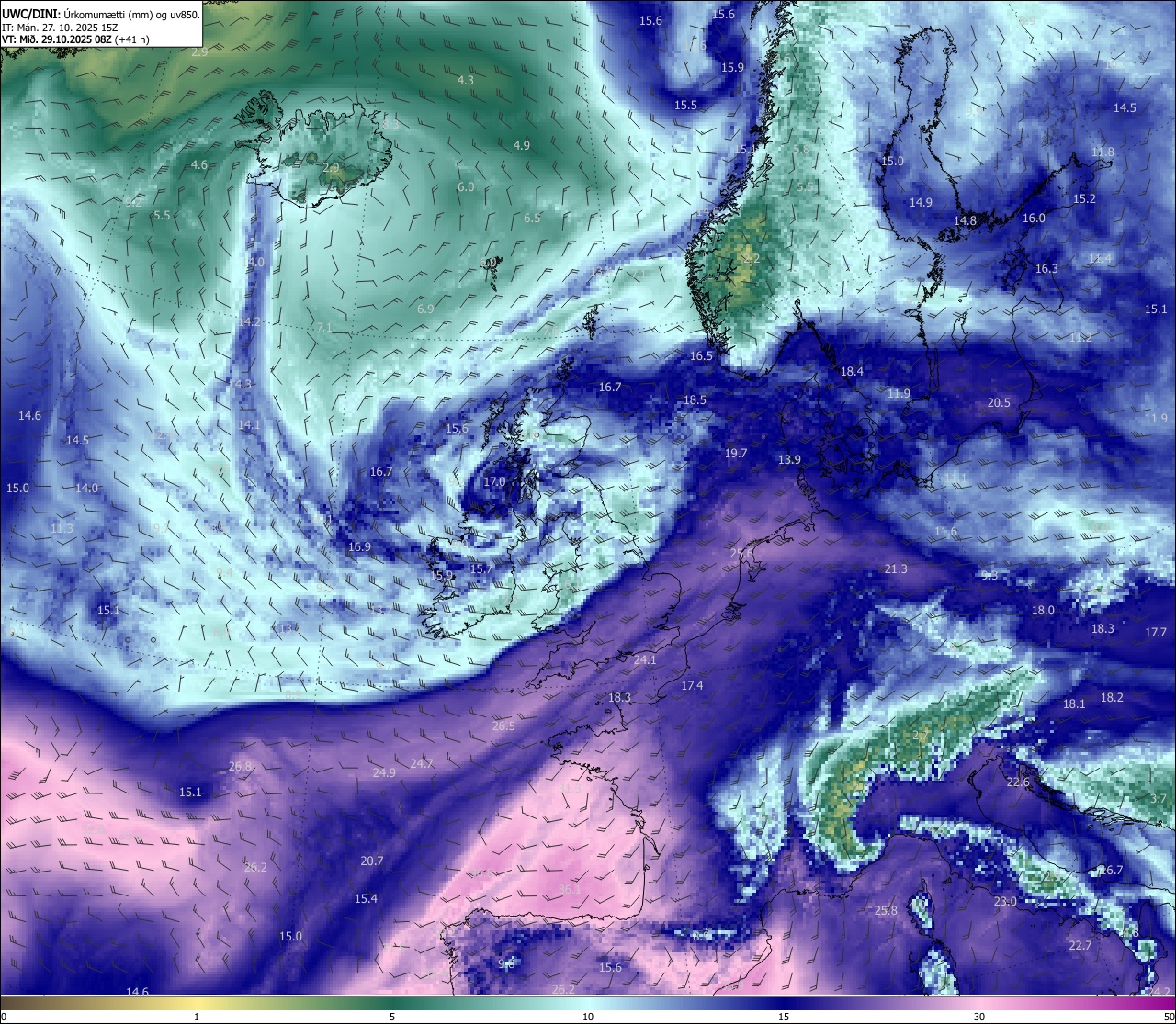This screenshot has width=1176, height=1024.
Task: Click the 23.0 value over Italy
Action: [1005, 901]
